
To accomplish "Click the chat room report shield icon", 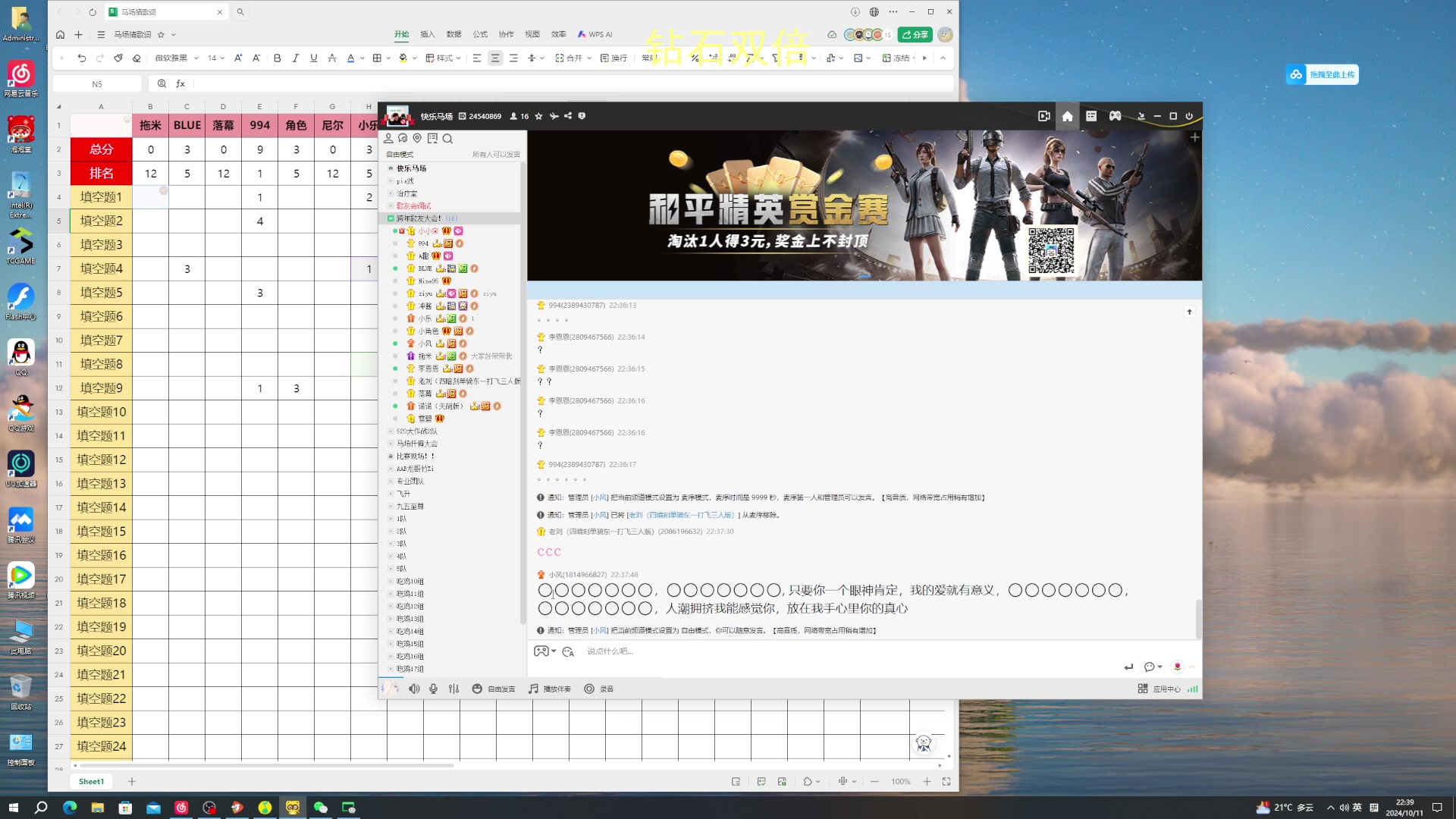I will click(582, 116).
